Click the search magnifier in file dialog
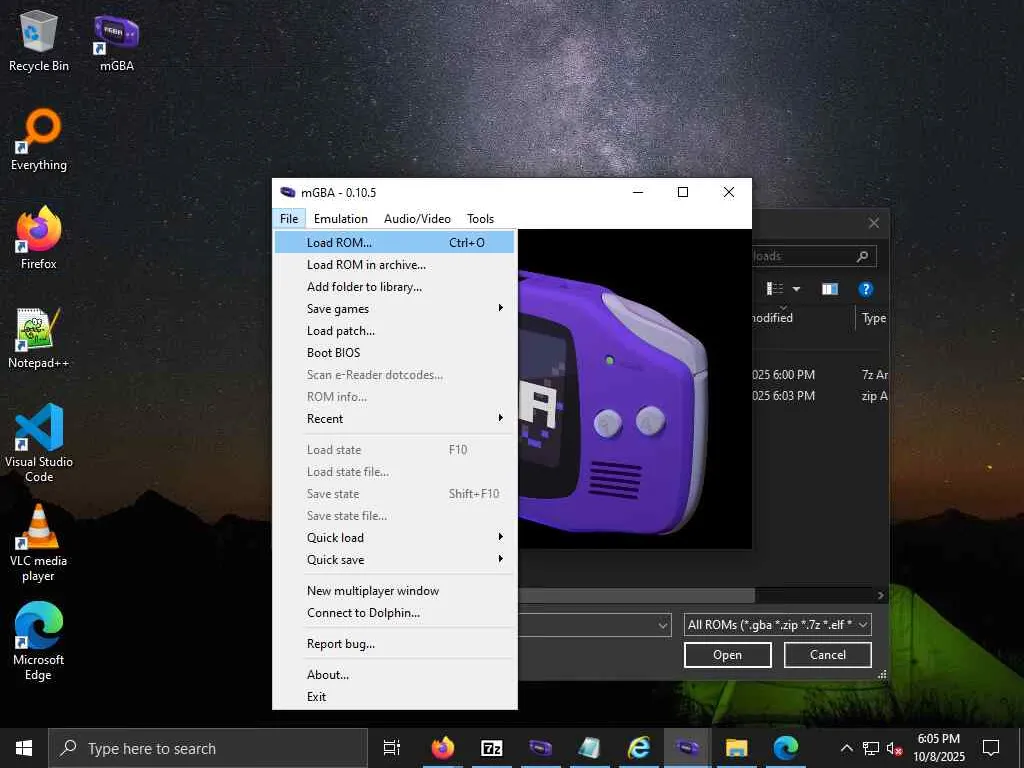This screenshot has width=1024, height=768. tap(862, 257)
